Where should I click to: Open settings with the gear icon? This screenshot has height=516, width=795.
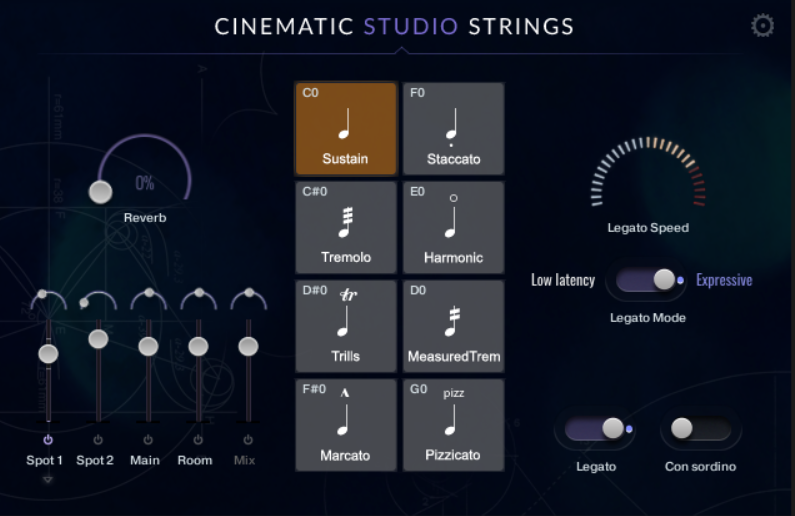[x=762, y=25]
